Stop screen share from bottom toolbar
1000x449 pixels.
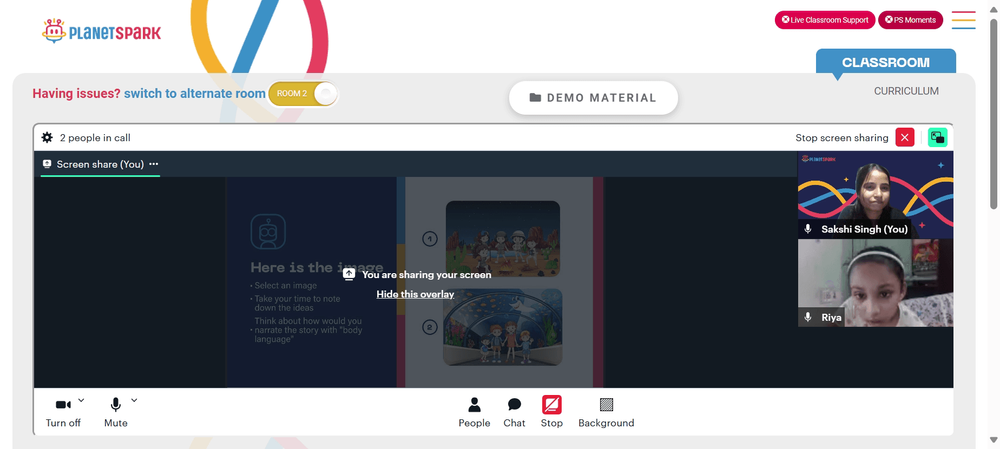pyautogui.click(x=552, y=413)
